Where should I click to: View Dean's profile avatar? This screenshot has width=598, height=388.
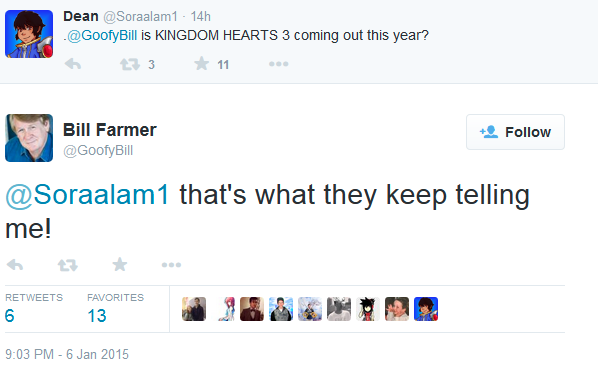(x=29, y=34)
